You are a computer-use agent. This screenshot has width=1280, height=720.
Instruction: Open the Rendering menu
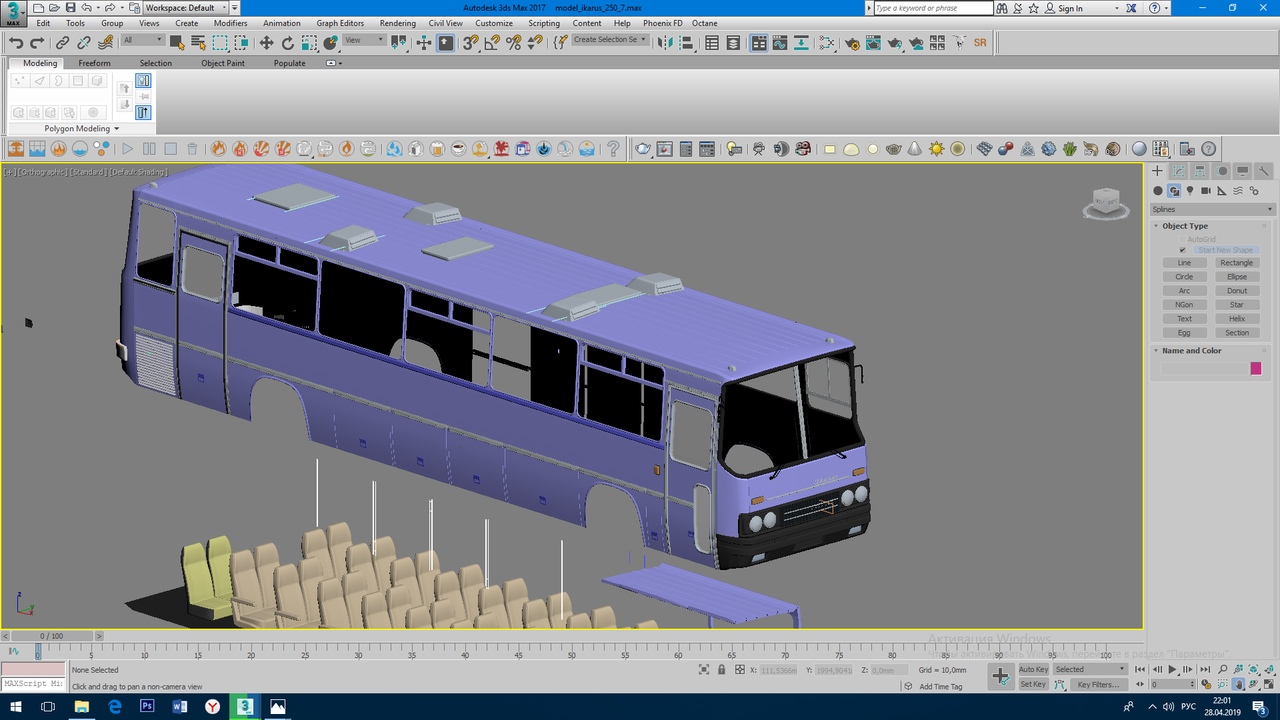[397, 23]
